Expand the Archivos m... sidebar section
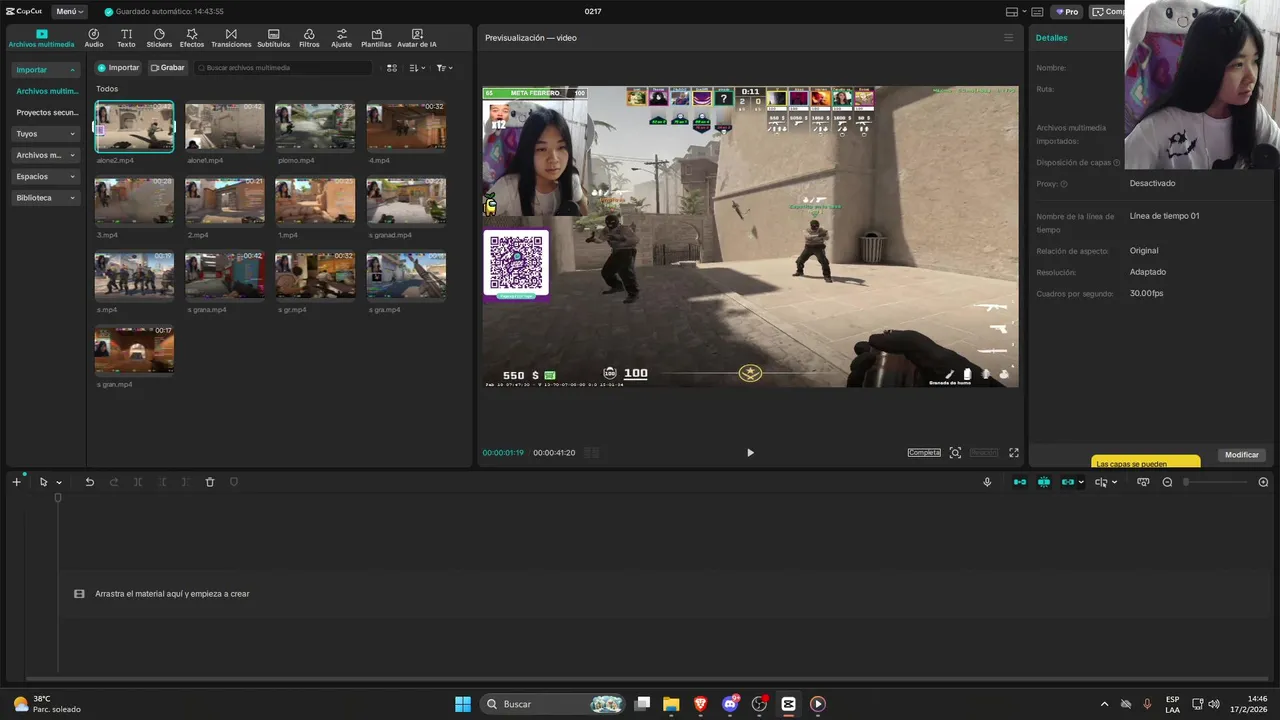The image size is (1280, 720). [46, 155]
